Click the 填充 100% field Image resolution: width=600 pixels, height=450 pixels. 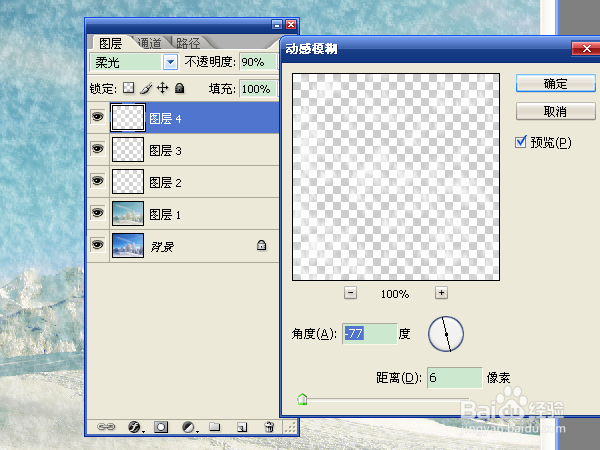258,89
